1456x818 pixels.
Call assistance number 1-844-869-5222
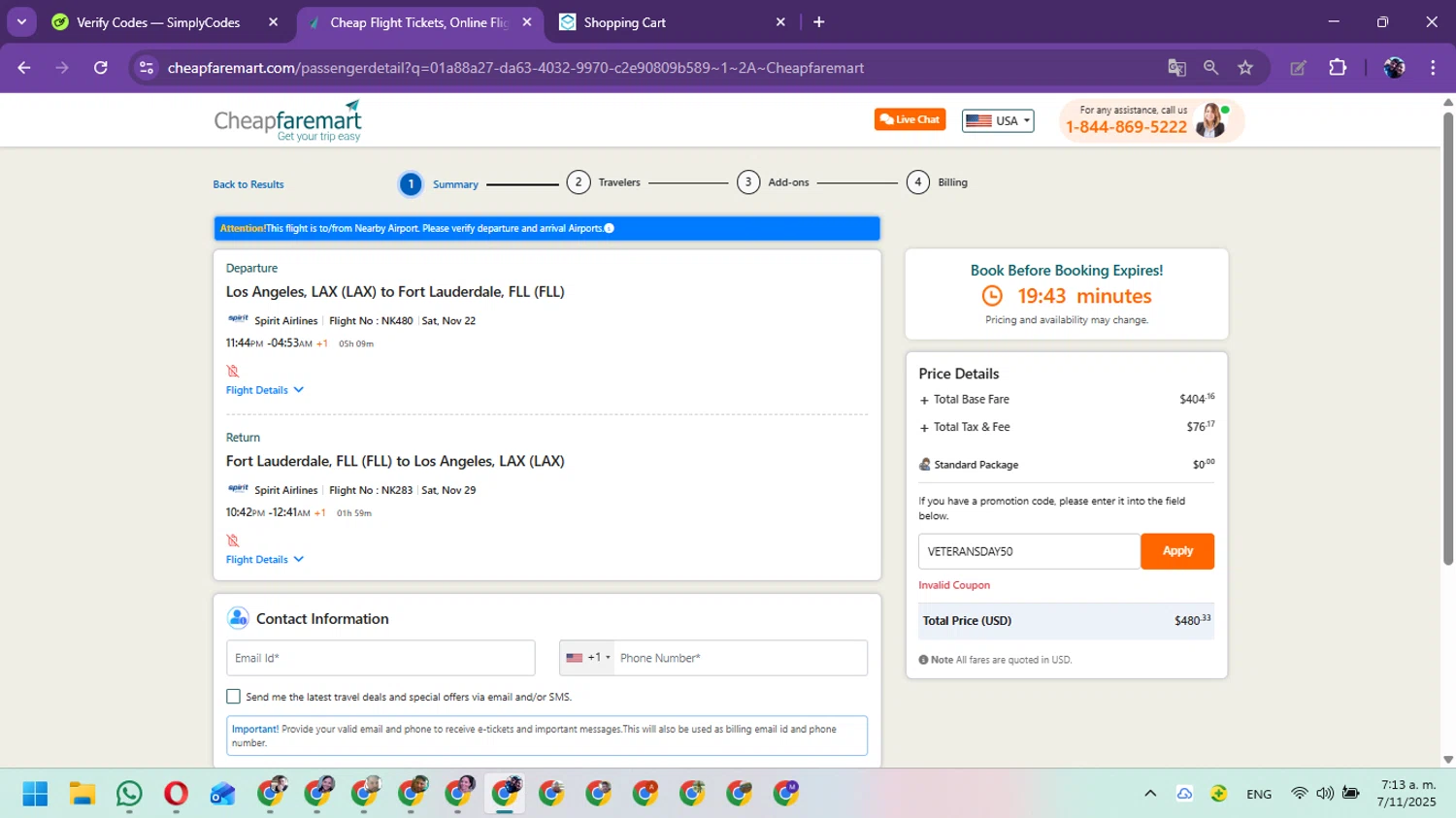click(1126, 127)
